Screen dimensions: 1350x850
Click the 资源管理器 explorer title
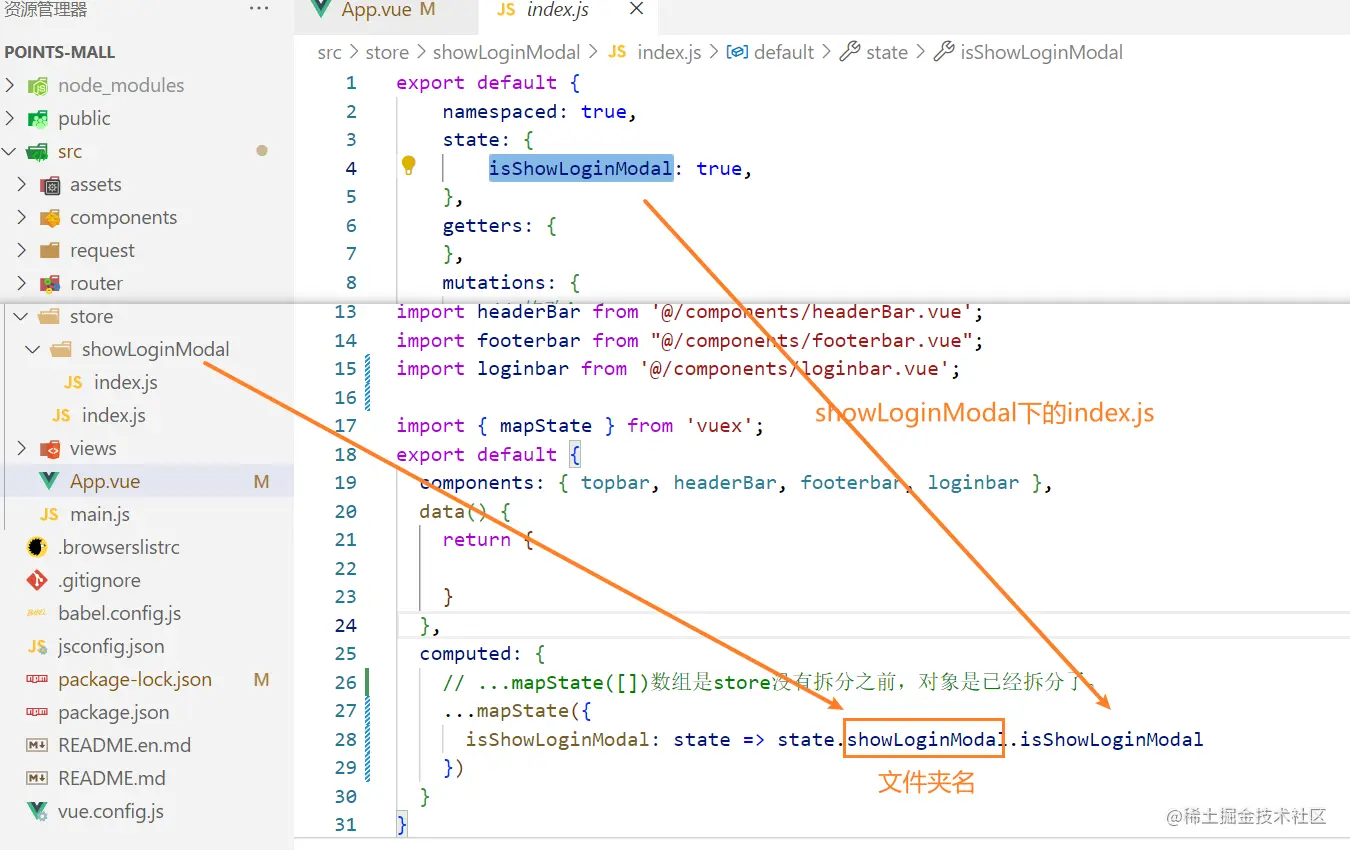coord(46,10)
